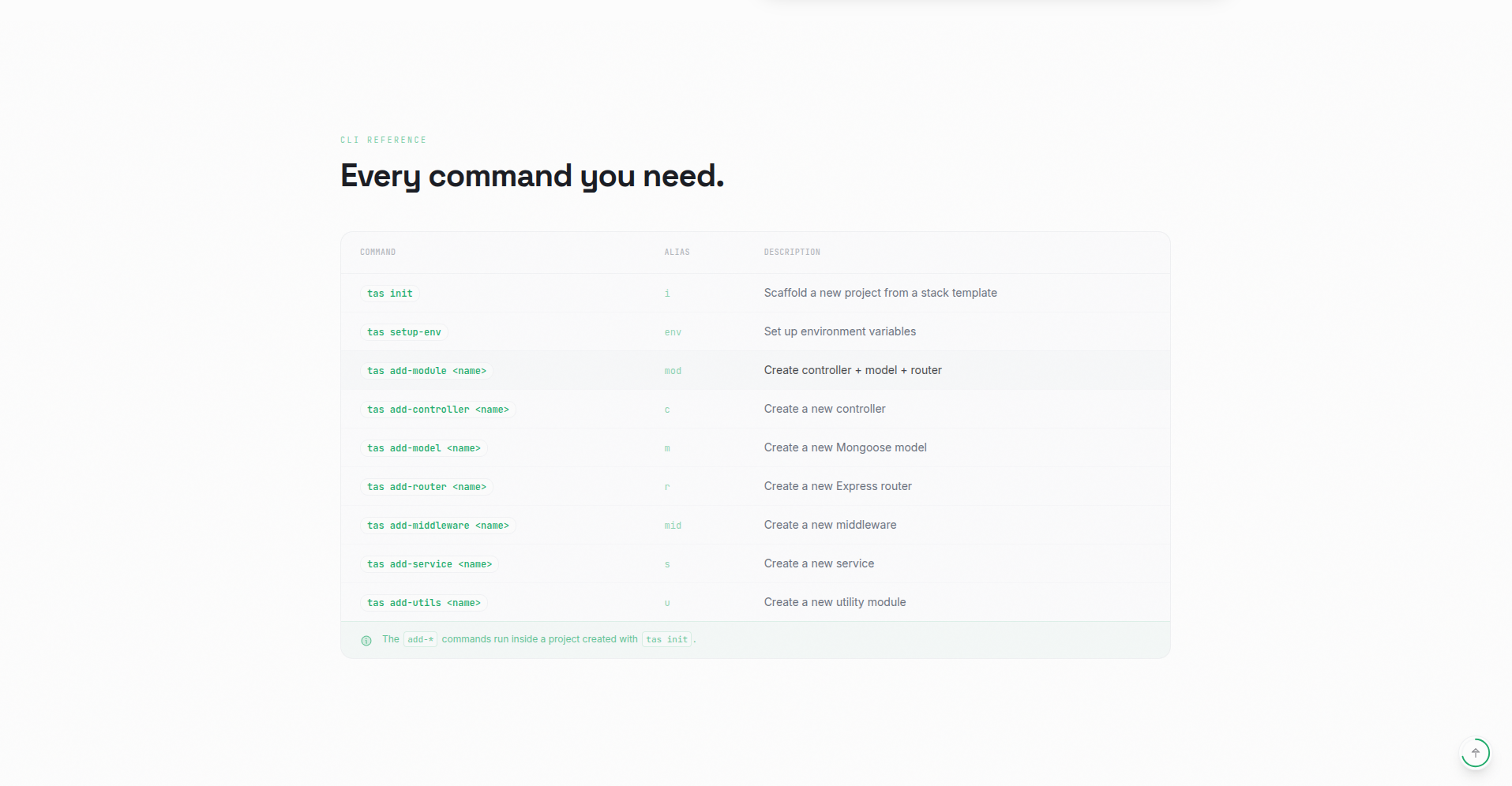
Task: Click the circular scroll progress ring
Action: [x=1475, y=752]
